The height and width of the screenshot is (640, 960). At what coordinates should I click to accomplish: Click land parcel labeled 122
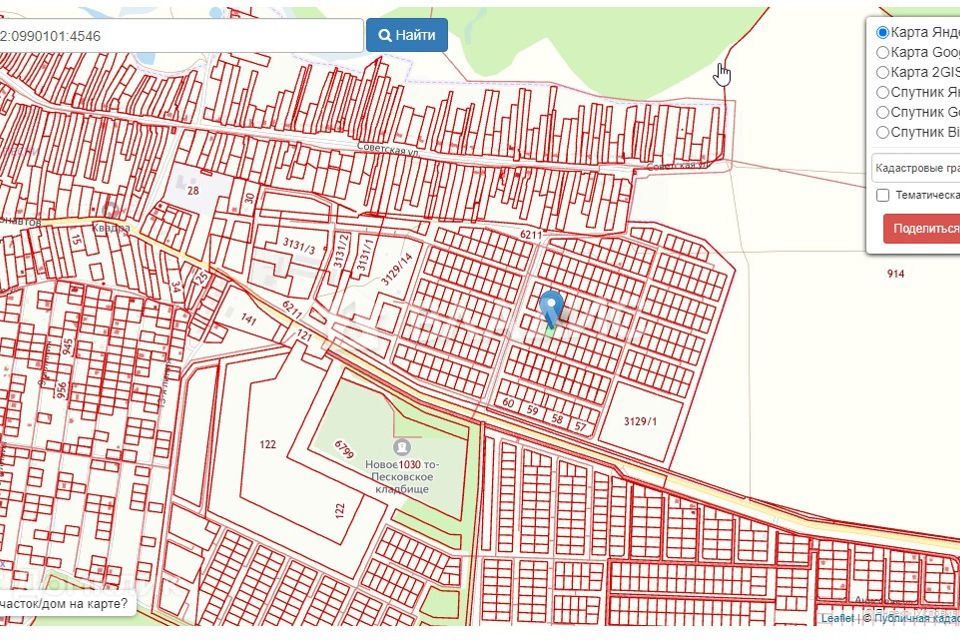point(267,444)
